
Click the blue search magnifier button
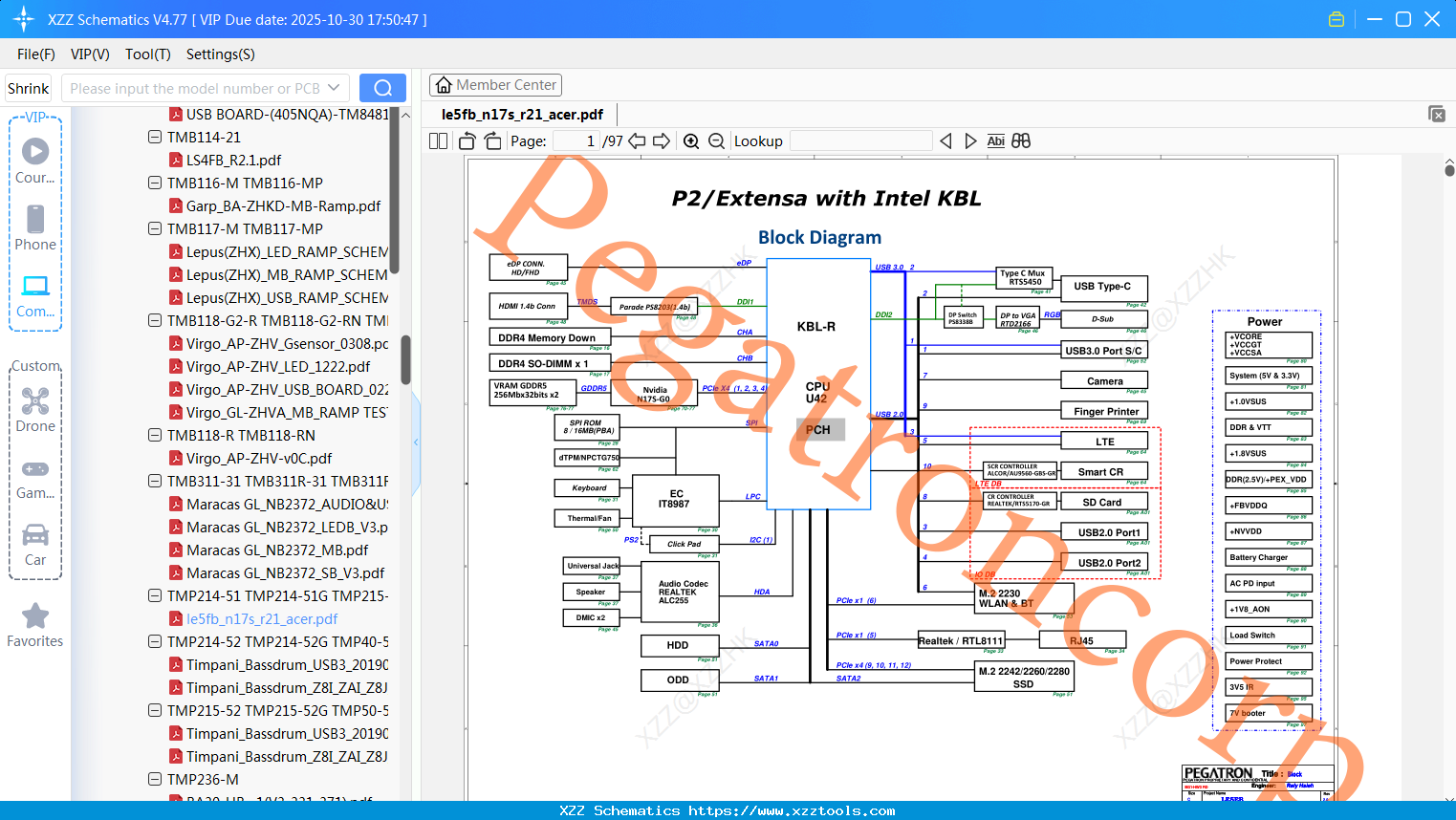pyautogui.click(x=382, y=88)
